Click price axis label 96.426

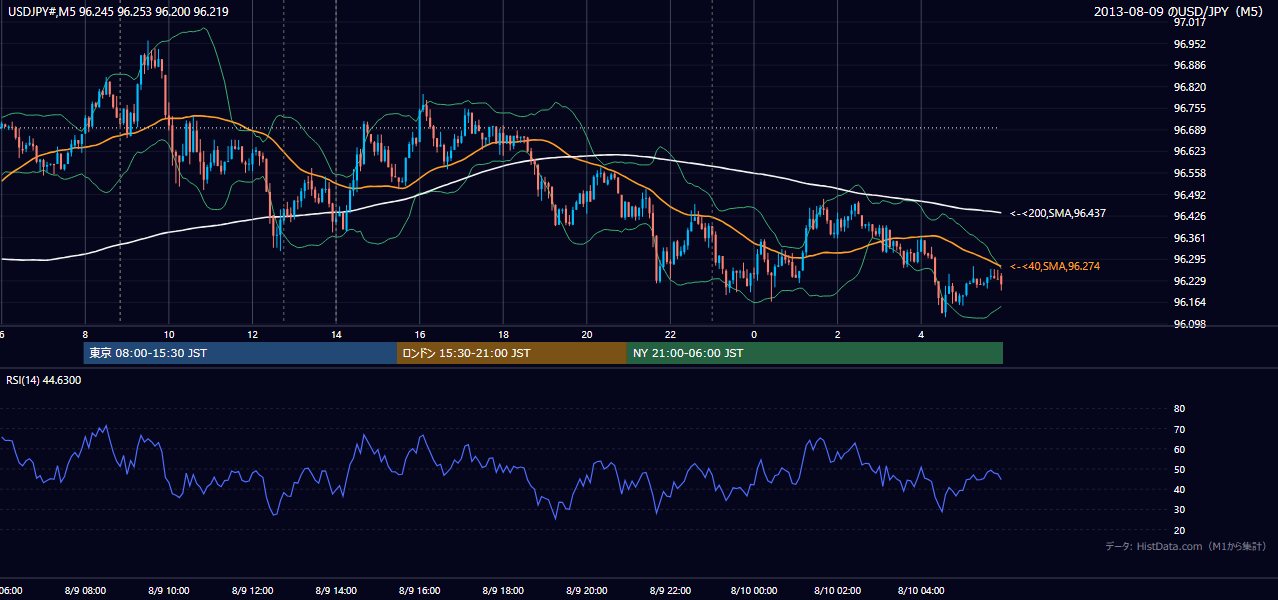pyautogui.click(x=1189, y=216)
